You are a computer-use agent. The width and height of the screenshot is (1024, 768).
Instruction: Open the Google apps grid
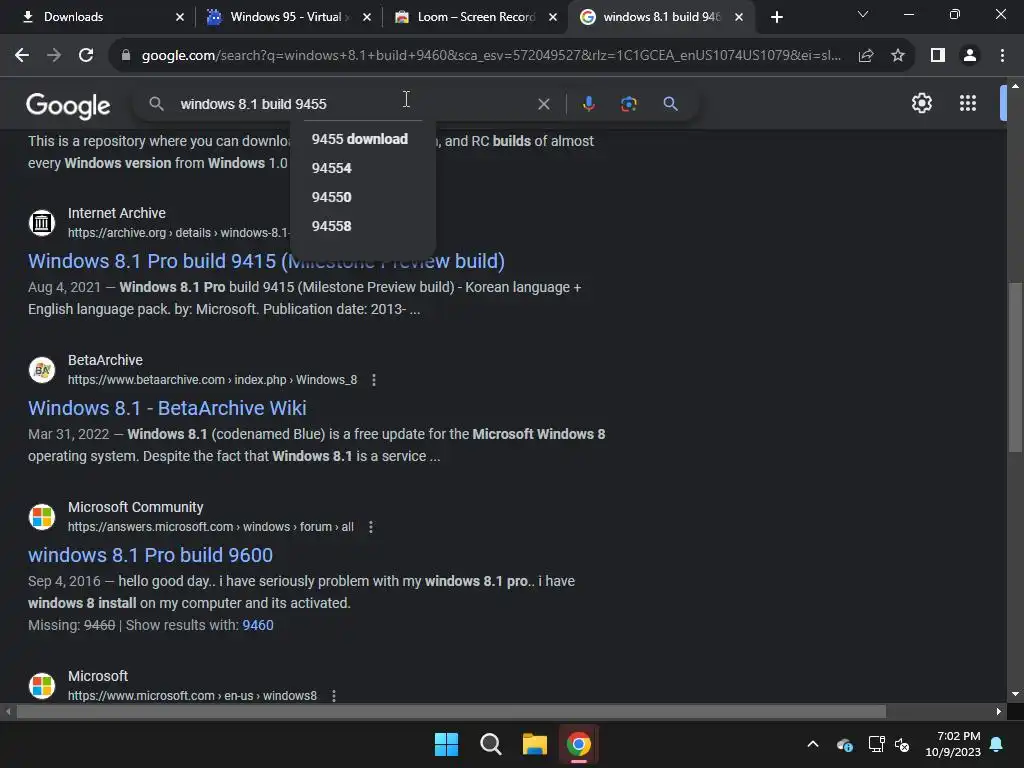(x=968, y=103)
